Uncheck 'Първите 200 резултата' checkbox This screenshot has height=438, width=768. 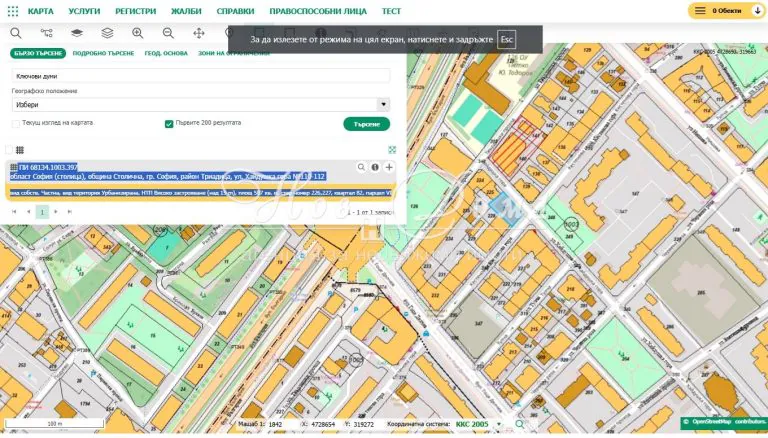coord(169,124)
